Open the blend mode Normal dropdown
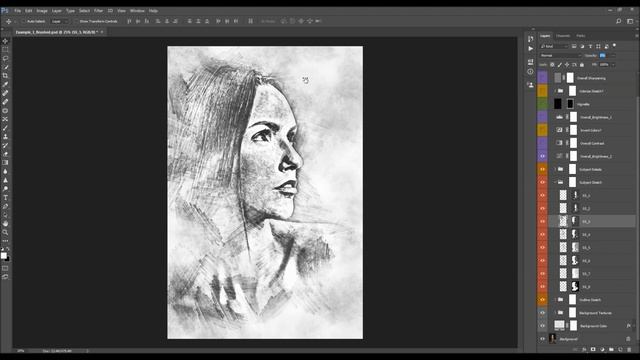This screenshot has width=640, height=360. pyautogui.click(x=560, y=56)
